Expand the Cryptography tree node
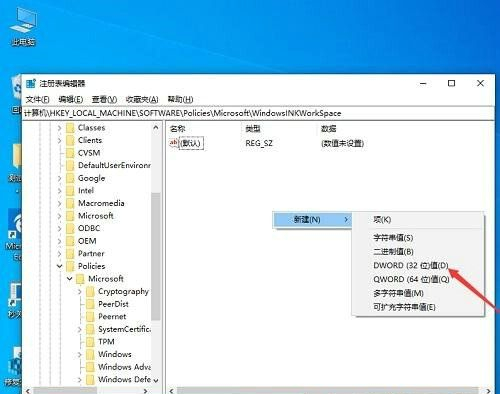This screenshot has width=500, height=394. 79,292
